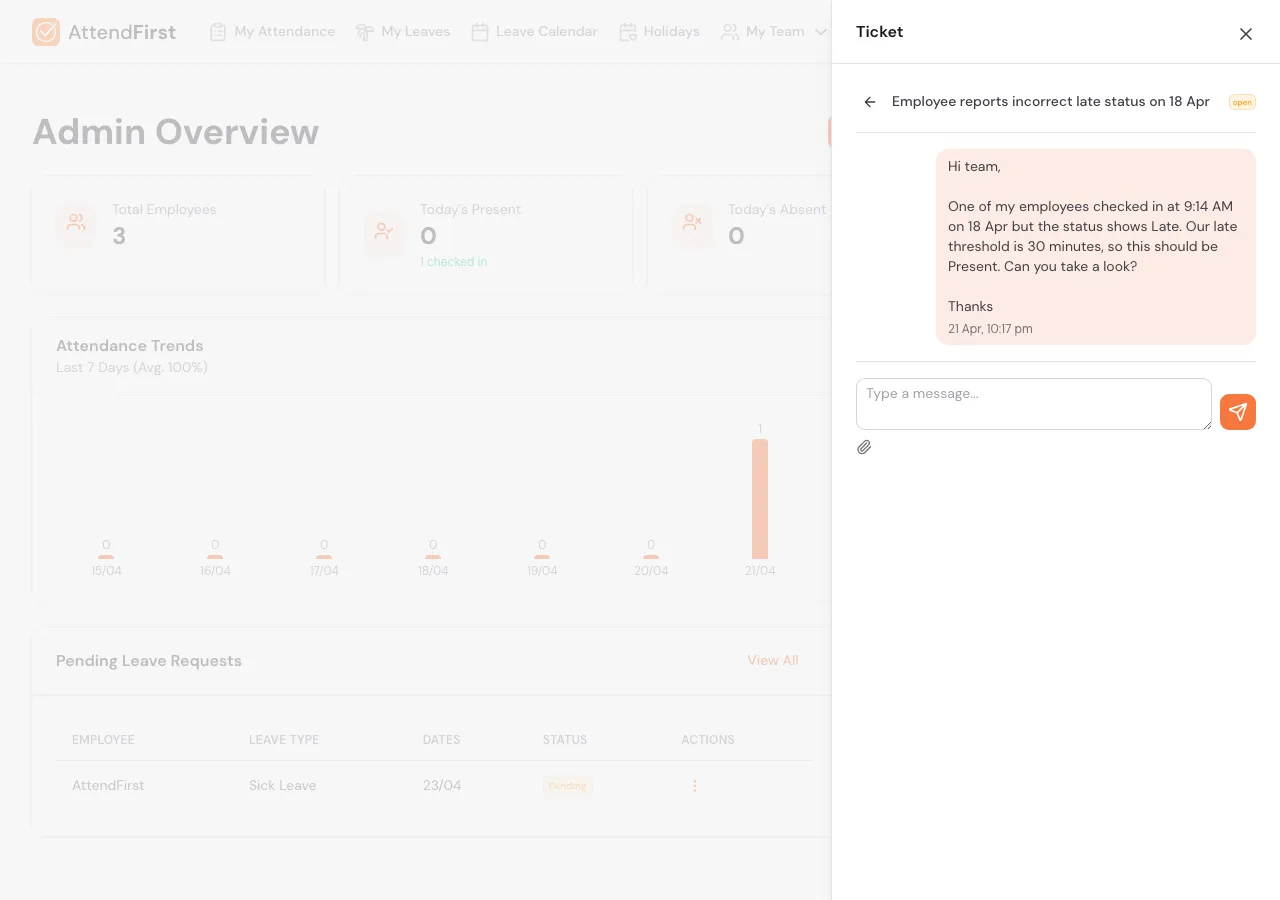1280x900 pixels.
Task: Click the '1 checked in' link
Action: coord(453,262)
